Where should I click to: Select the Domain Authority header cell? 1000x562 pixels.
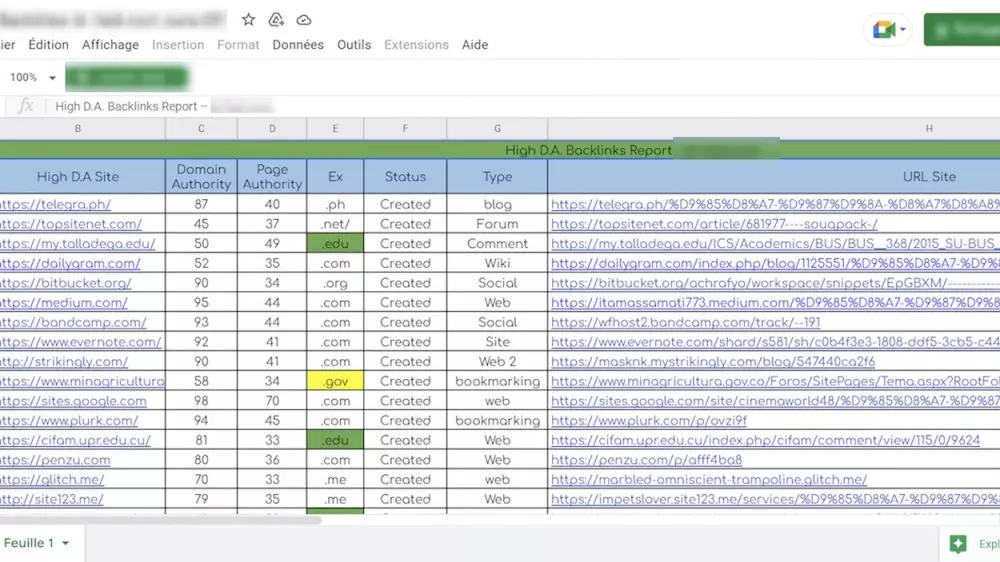[201, 177]
